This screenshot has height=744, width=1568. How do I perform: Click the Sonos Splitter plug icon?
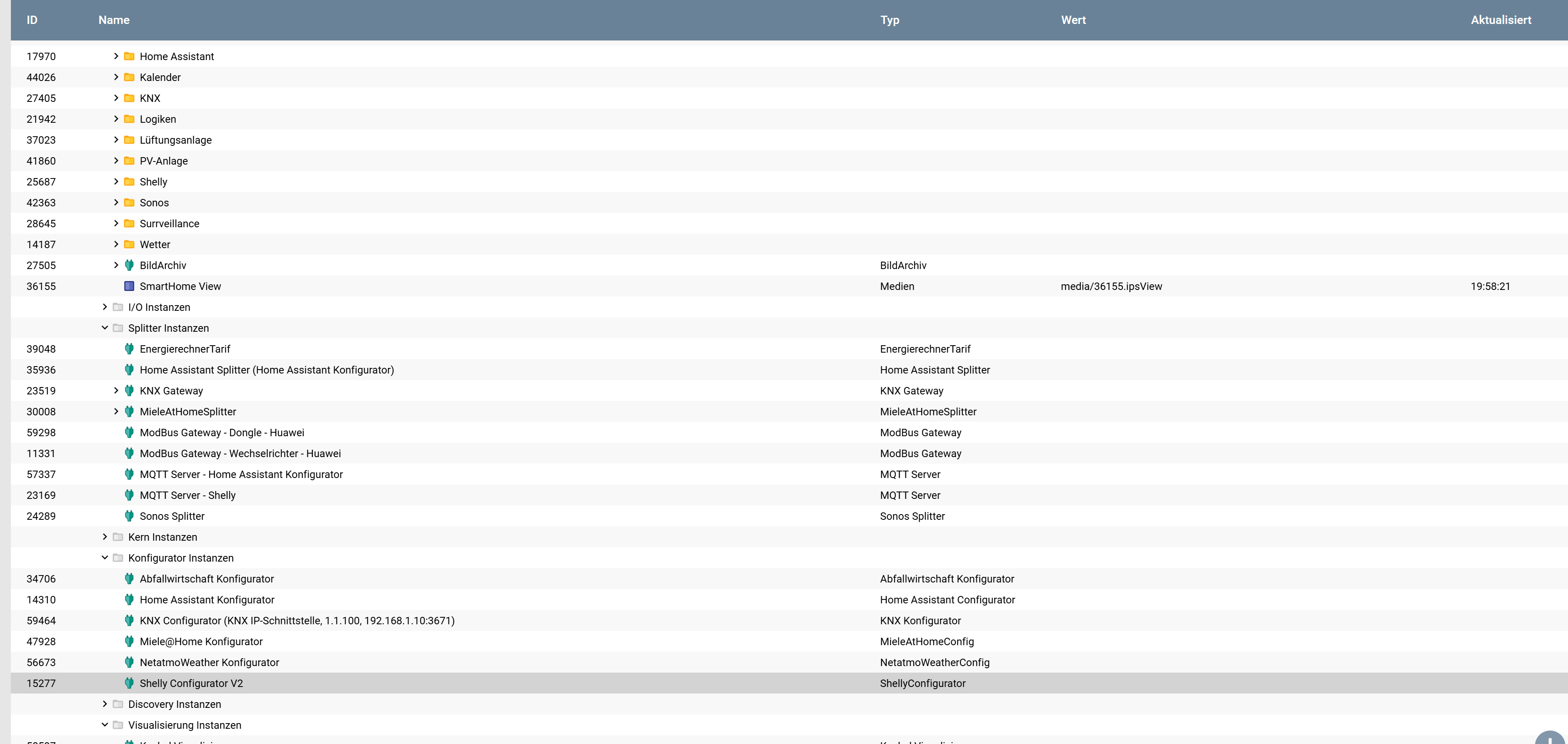click(129, 516)
